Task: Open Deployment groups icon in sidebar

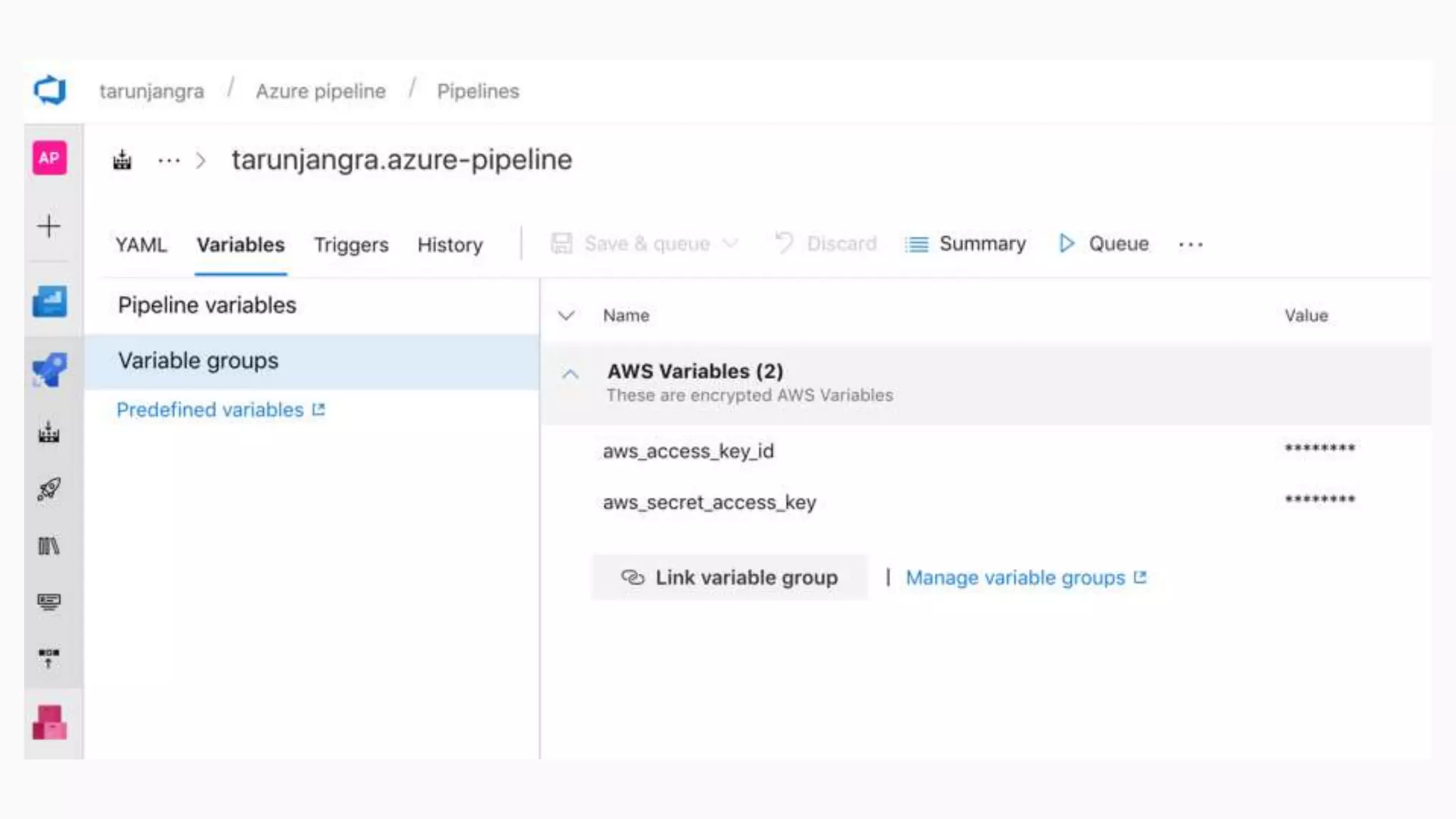Action: [x=49, y=658]
